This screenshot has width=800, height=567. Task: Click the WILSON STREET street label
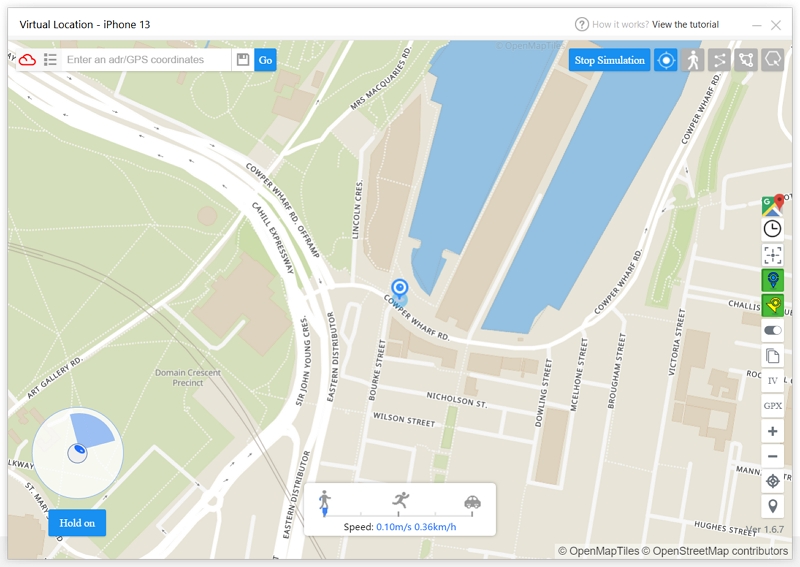(x=404, y=420)
